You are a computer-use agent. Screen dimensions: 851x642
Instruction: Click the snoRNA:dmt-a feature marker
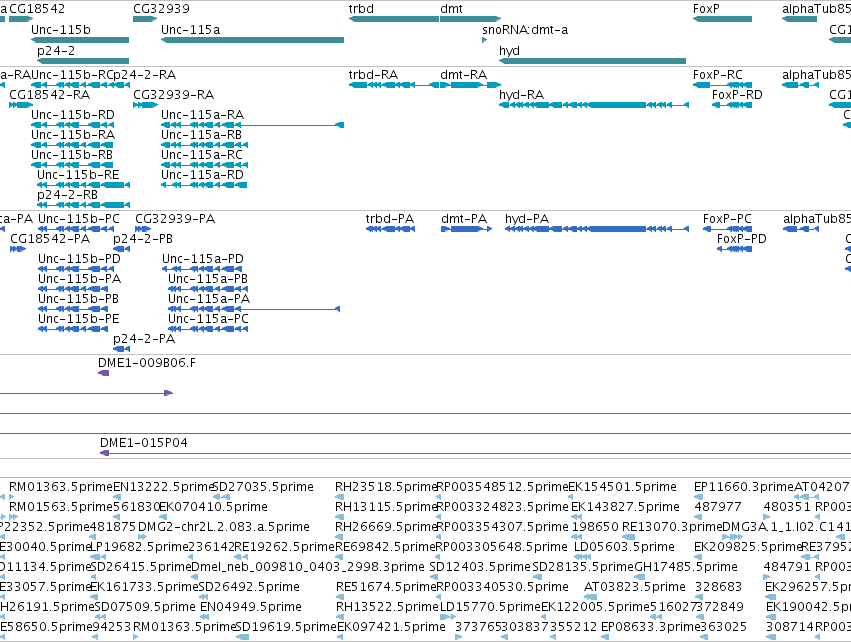[x=485, y=40]
